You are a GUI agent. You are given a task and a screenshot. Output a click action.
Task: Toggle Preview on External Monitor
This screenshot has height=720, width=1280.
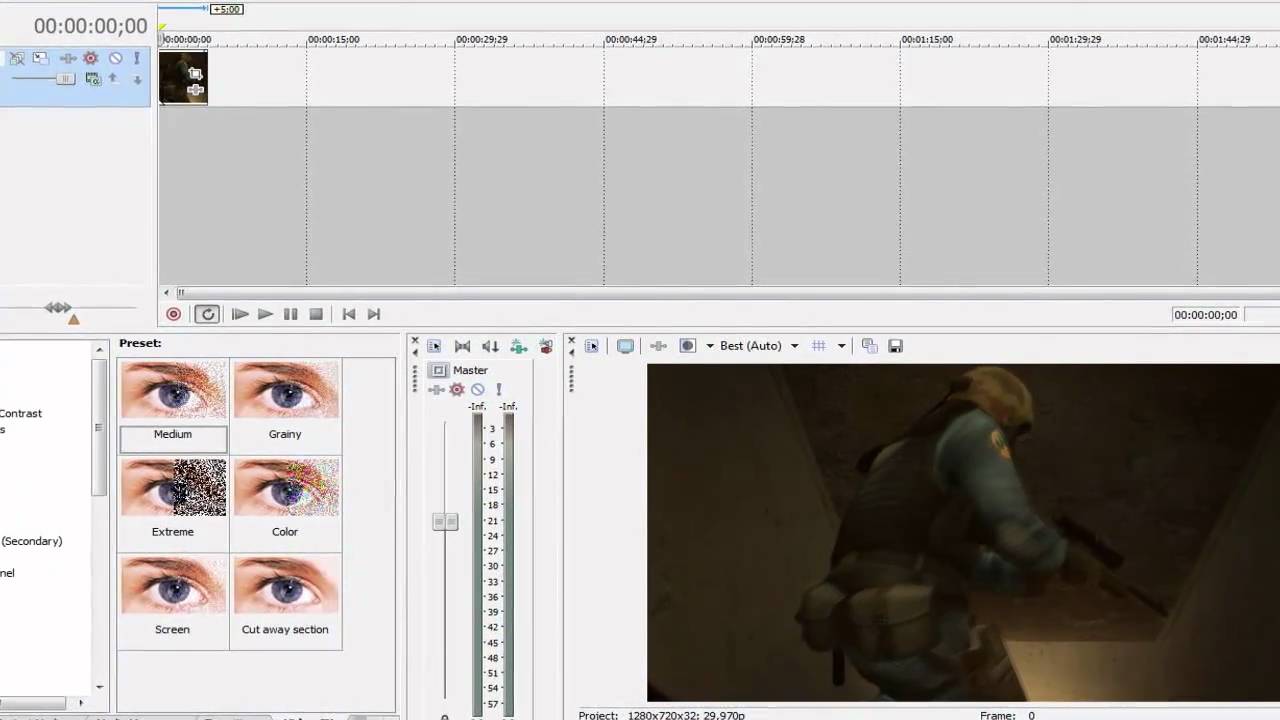[625, 346]
